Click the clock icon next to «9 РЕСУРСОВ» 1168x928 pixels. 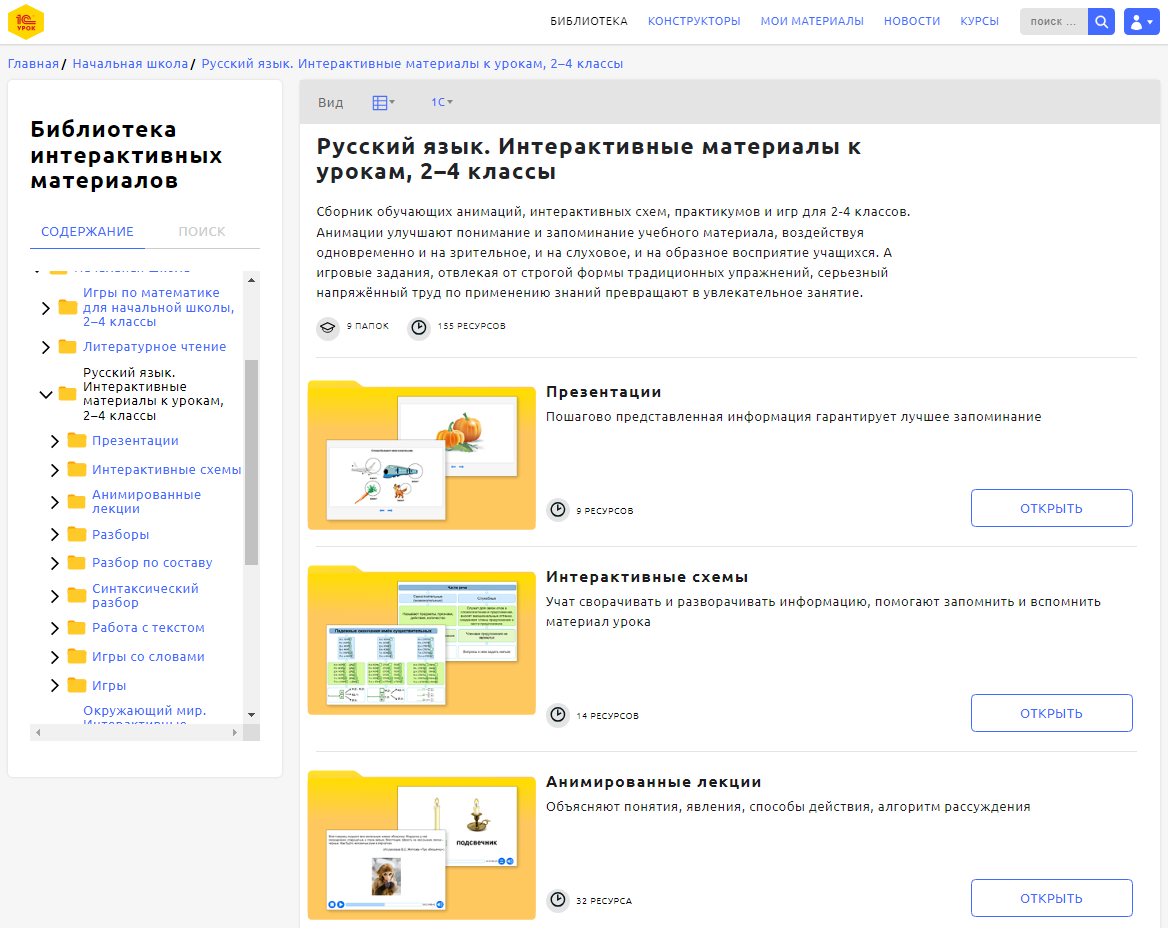point(558,508)
